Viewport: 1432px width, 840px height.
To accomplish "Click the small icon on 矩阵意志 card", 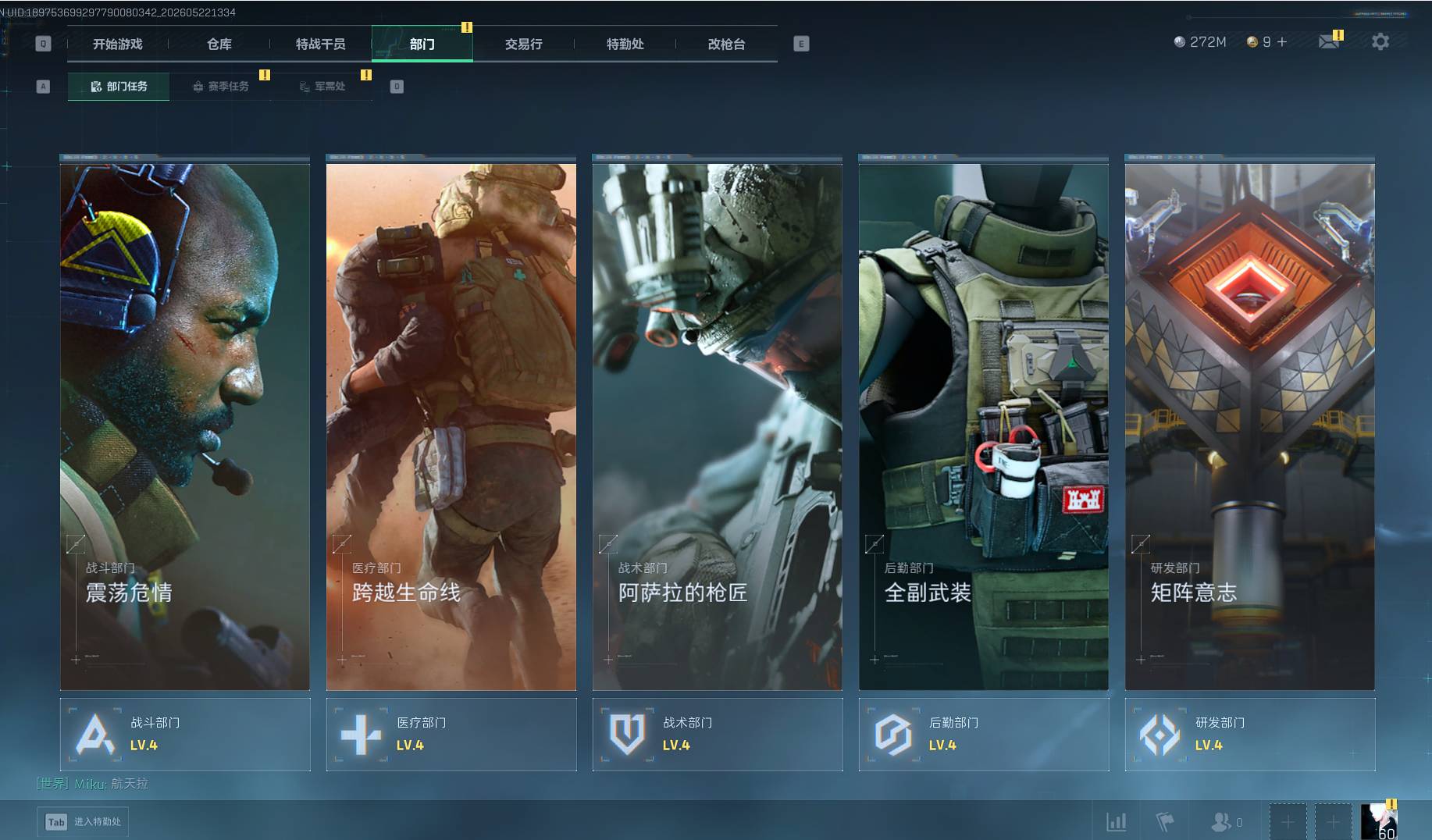I will (1141, 543).
